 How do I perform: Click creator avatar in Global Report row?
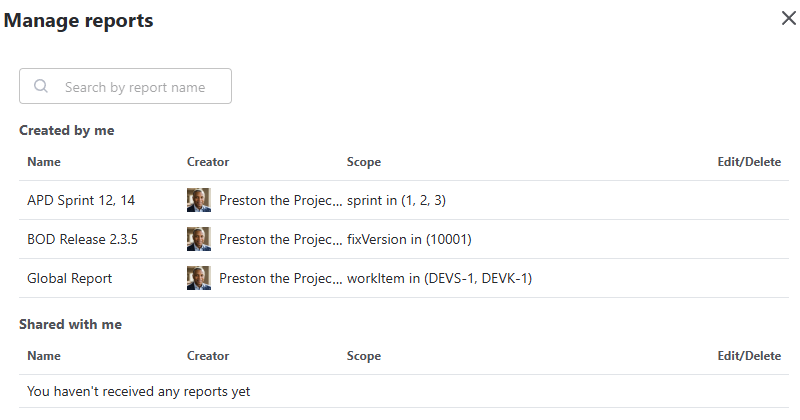pyautogui.click(x=199, y=278)
